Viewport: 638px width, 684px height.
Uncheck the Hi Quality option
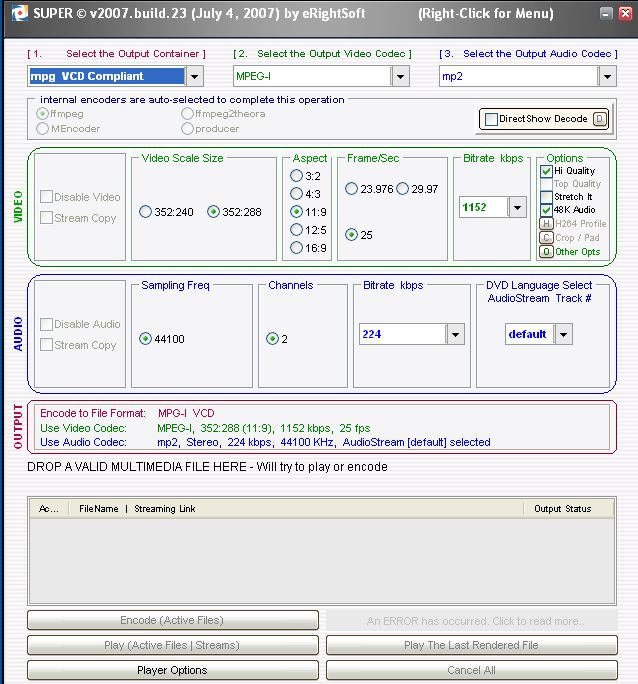pyautogui.click(x=546, y=171)
